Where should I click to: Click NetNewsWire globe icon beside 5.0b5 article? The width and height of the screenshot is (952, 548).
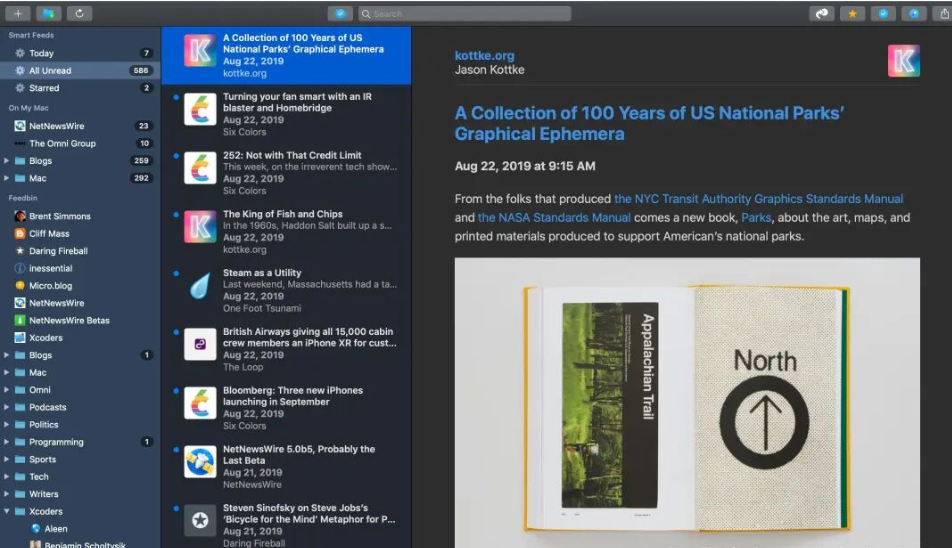(x=200, y=462)
